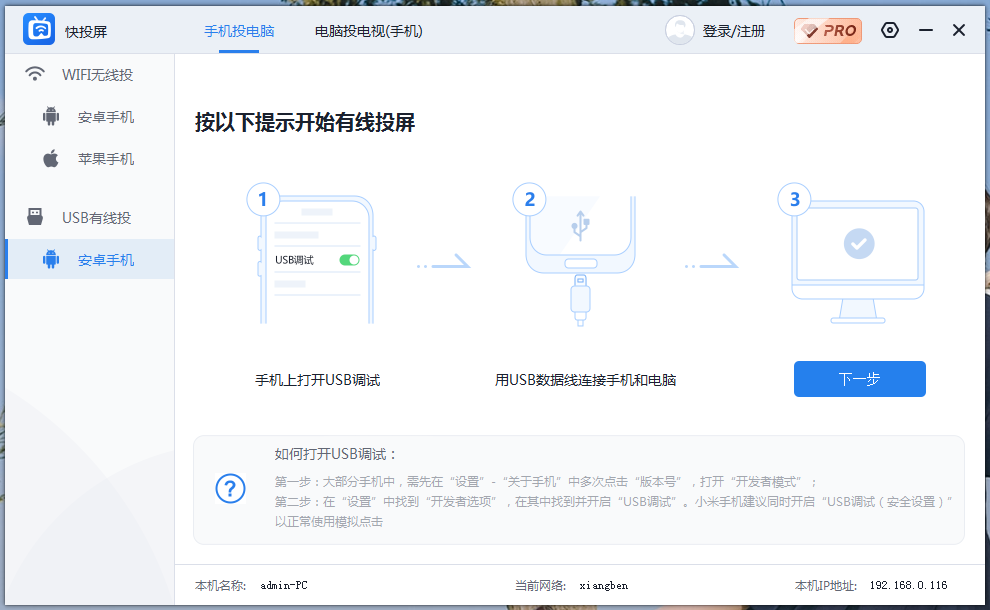Switch to 电脑投电视(手机) tab
The width and height of the screenshot is (990, 610).
[369, 31]
